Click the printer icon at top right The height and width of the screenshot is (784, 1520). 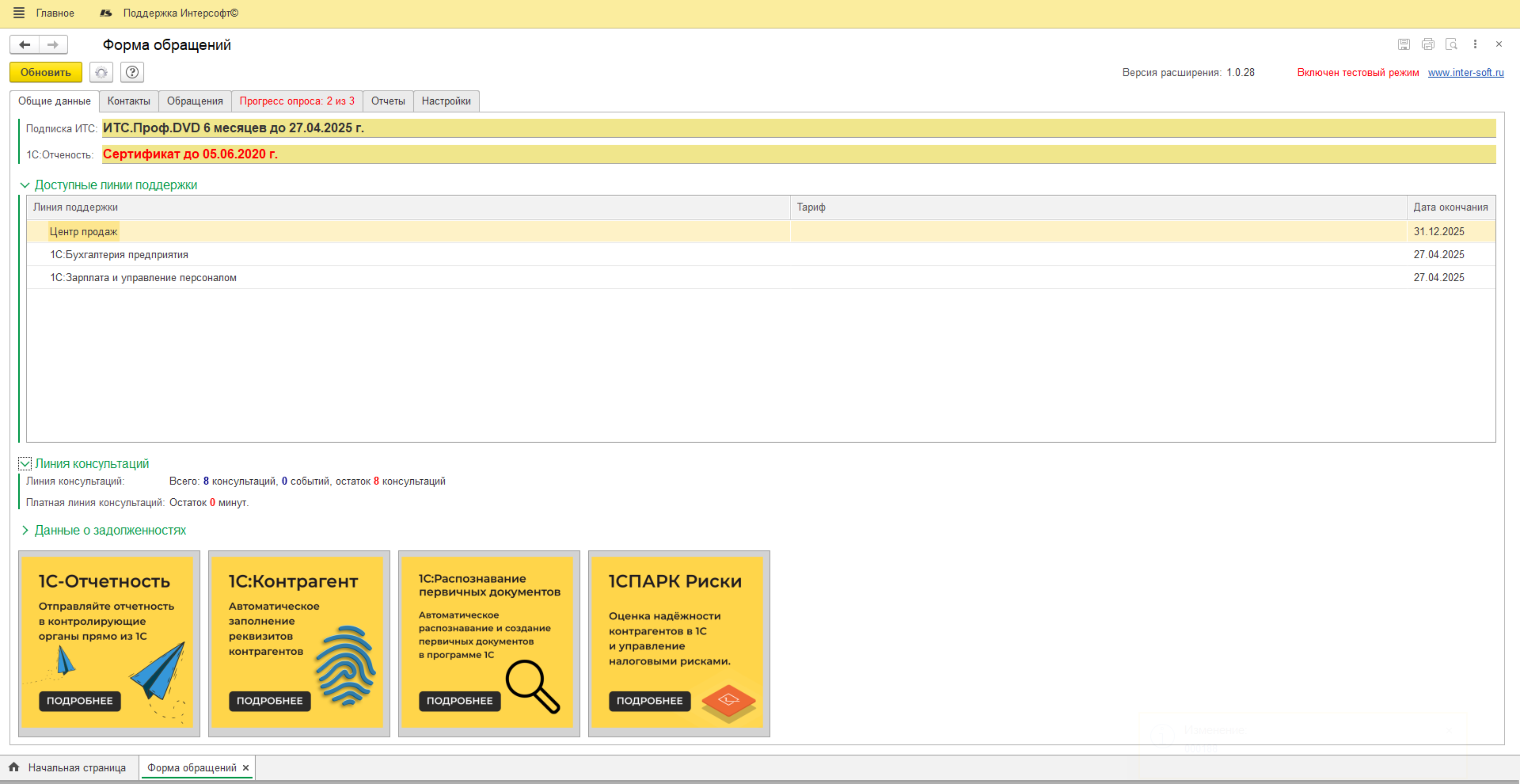1428,44
